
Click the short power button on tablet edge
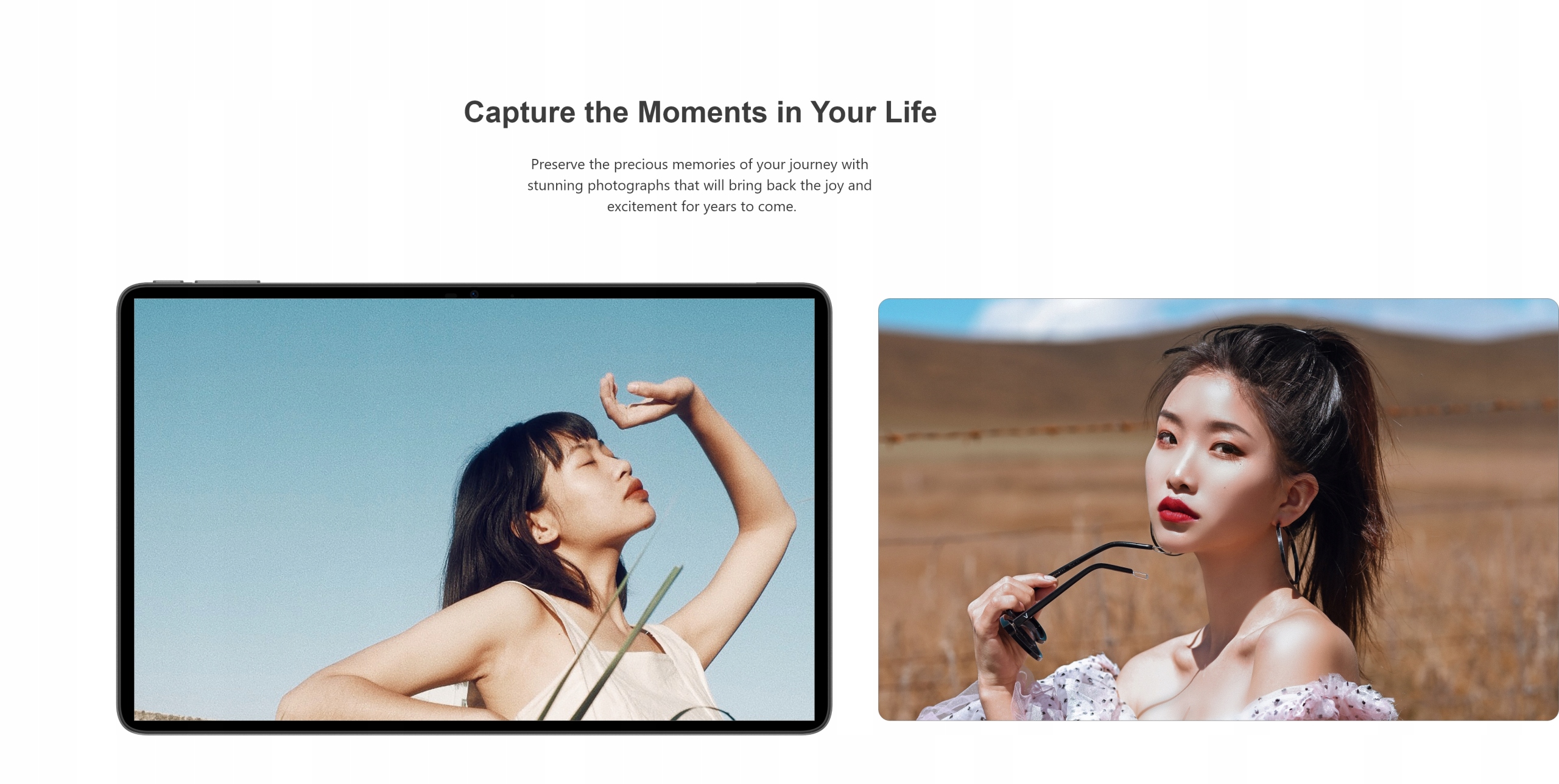tap(168, 282)
